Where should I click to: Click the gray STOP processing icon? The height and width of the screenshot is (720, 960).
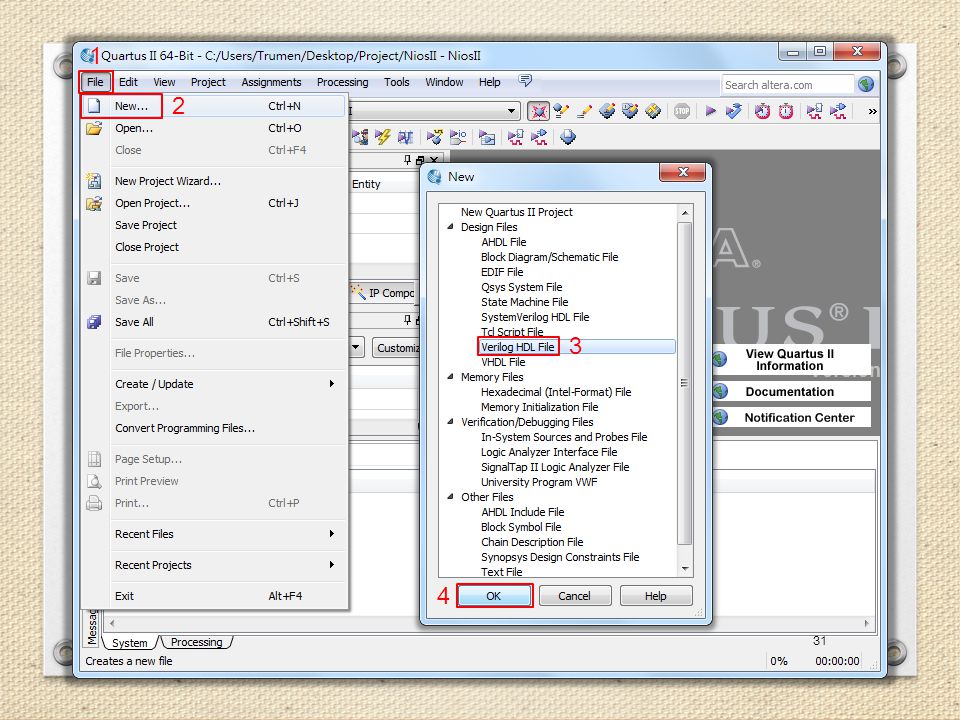tap(681, 111)
